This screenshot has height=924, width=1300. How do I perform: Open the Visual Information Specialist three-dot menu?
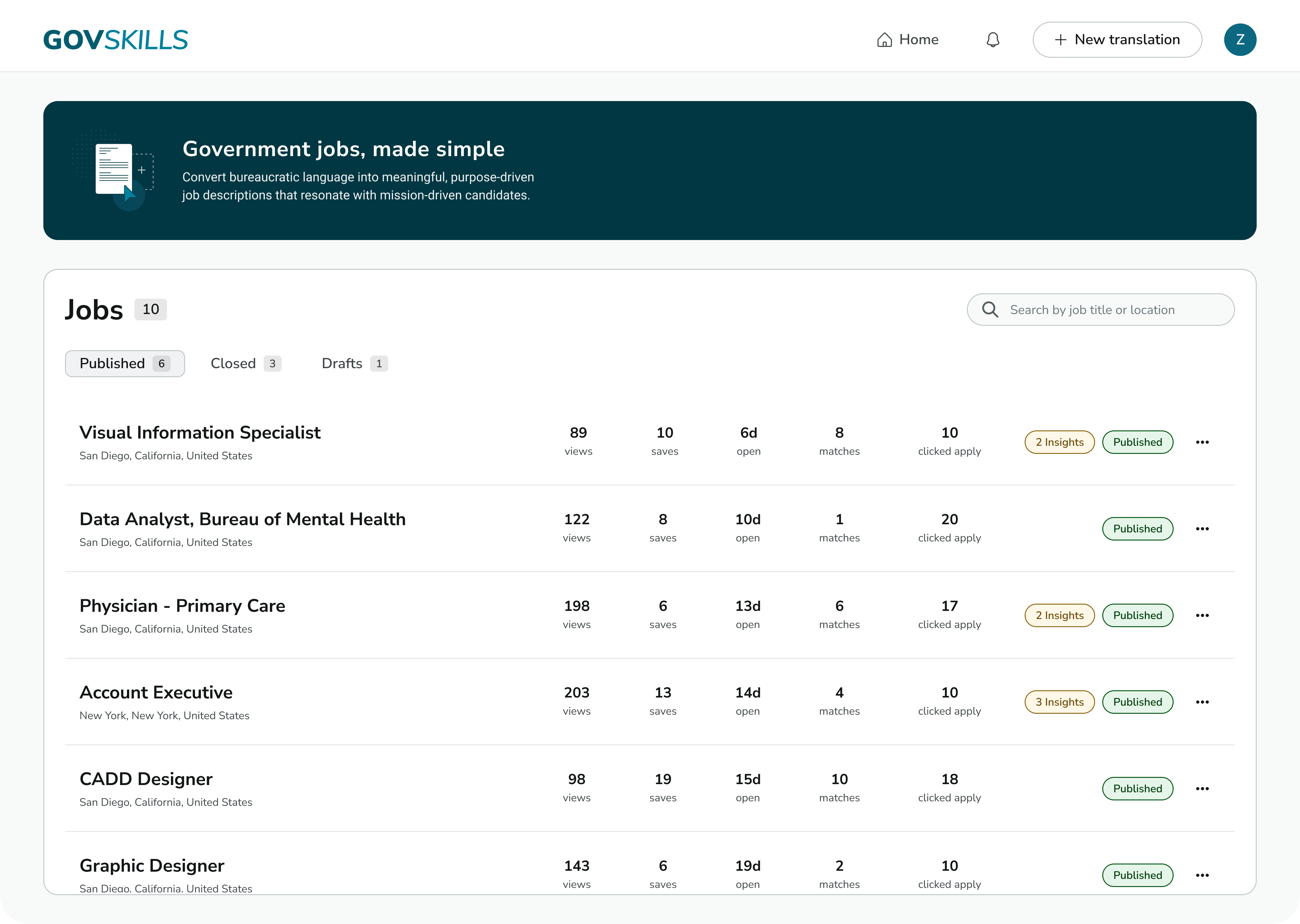pos(1202,442)
